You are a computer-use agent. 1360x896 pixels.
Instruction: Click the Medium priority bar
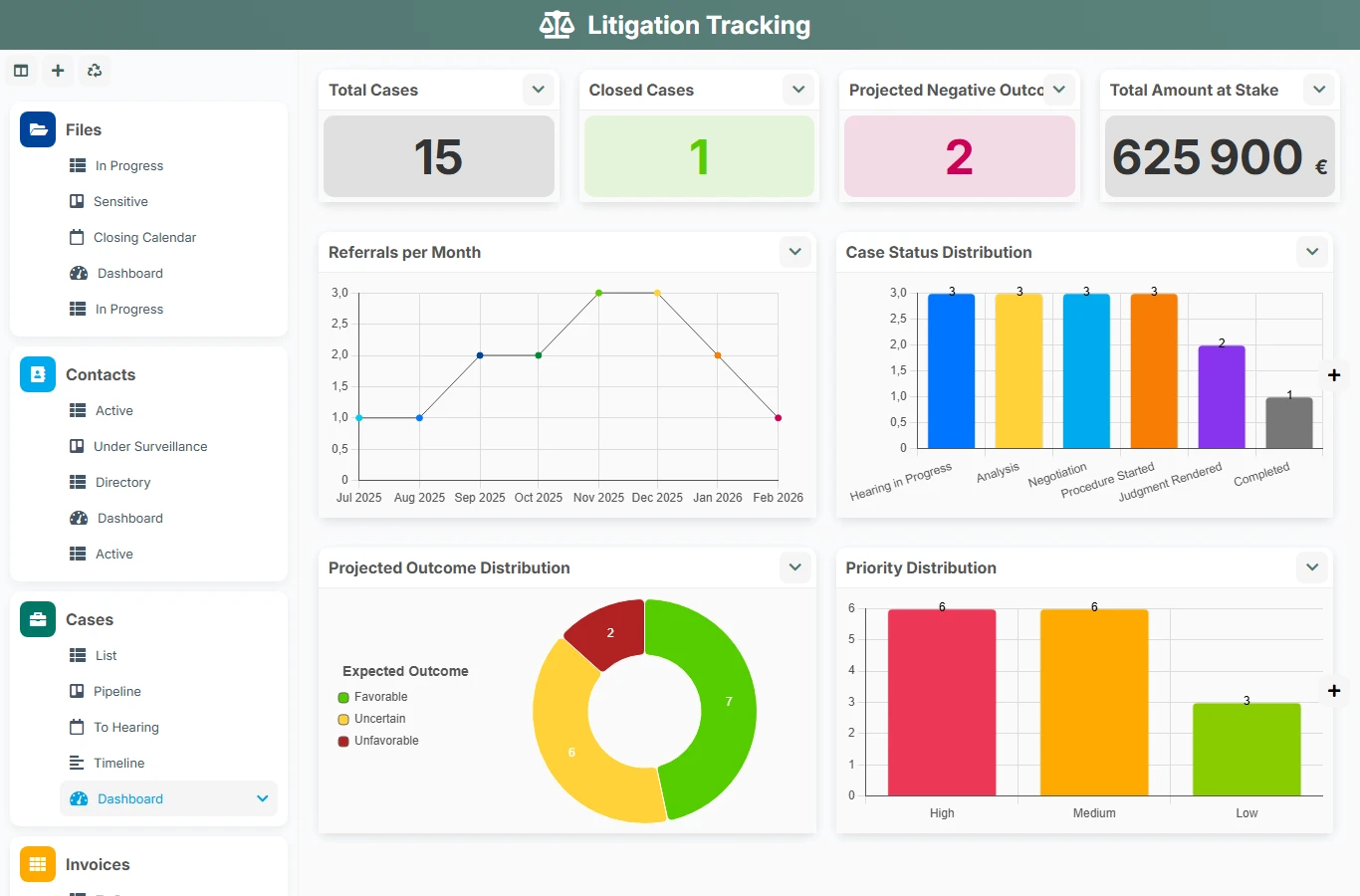tap(1094, 703)
